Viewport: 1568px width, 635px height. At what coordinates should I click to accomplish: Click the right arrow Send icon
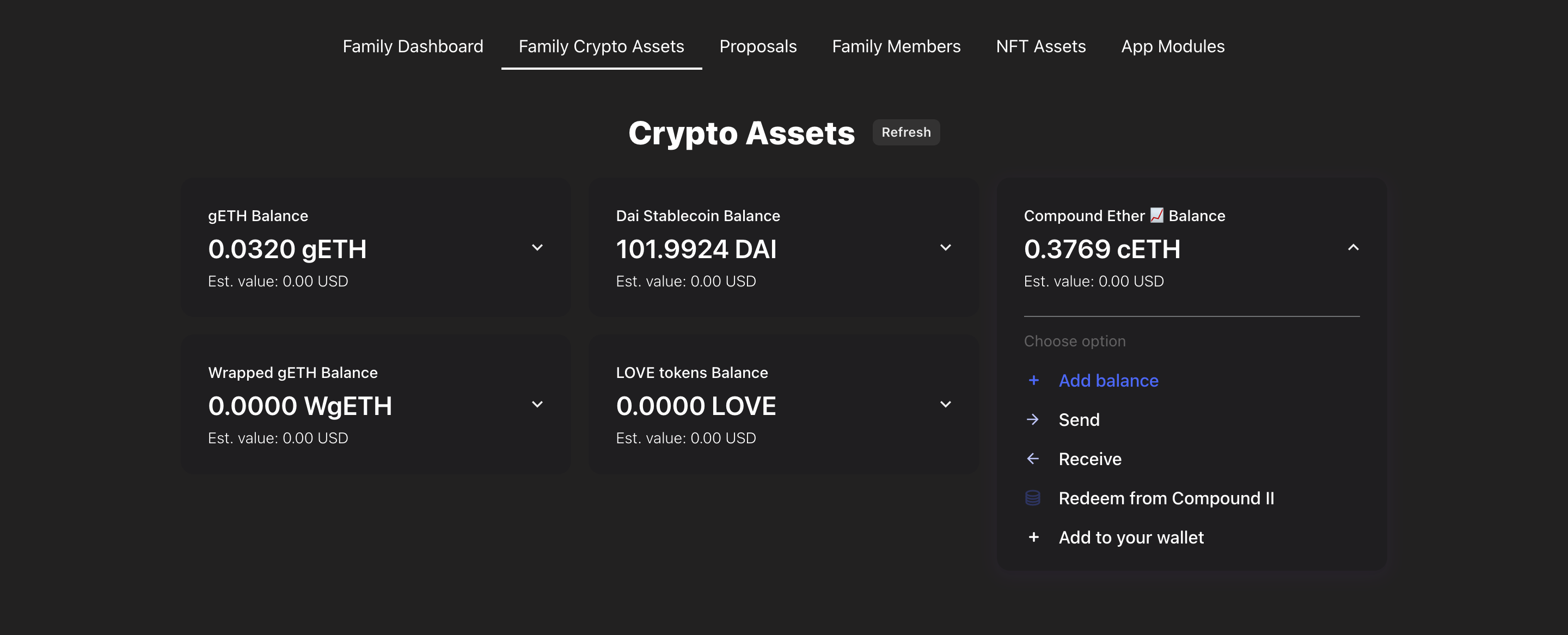coord(1033,419)
